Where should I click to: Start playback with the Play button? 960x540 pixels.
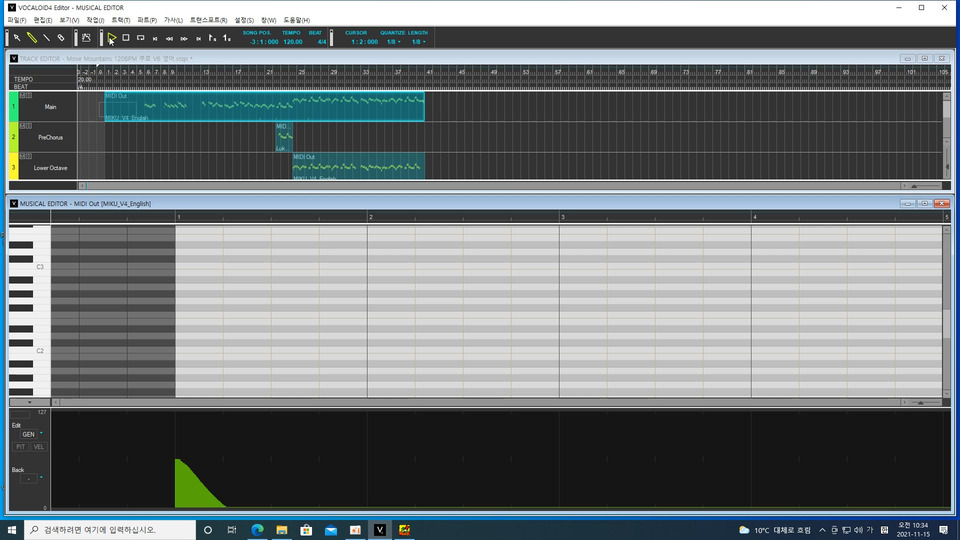[x=111, y=38]
